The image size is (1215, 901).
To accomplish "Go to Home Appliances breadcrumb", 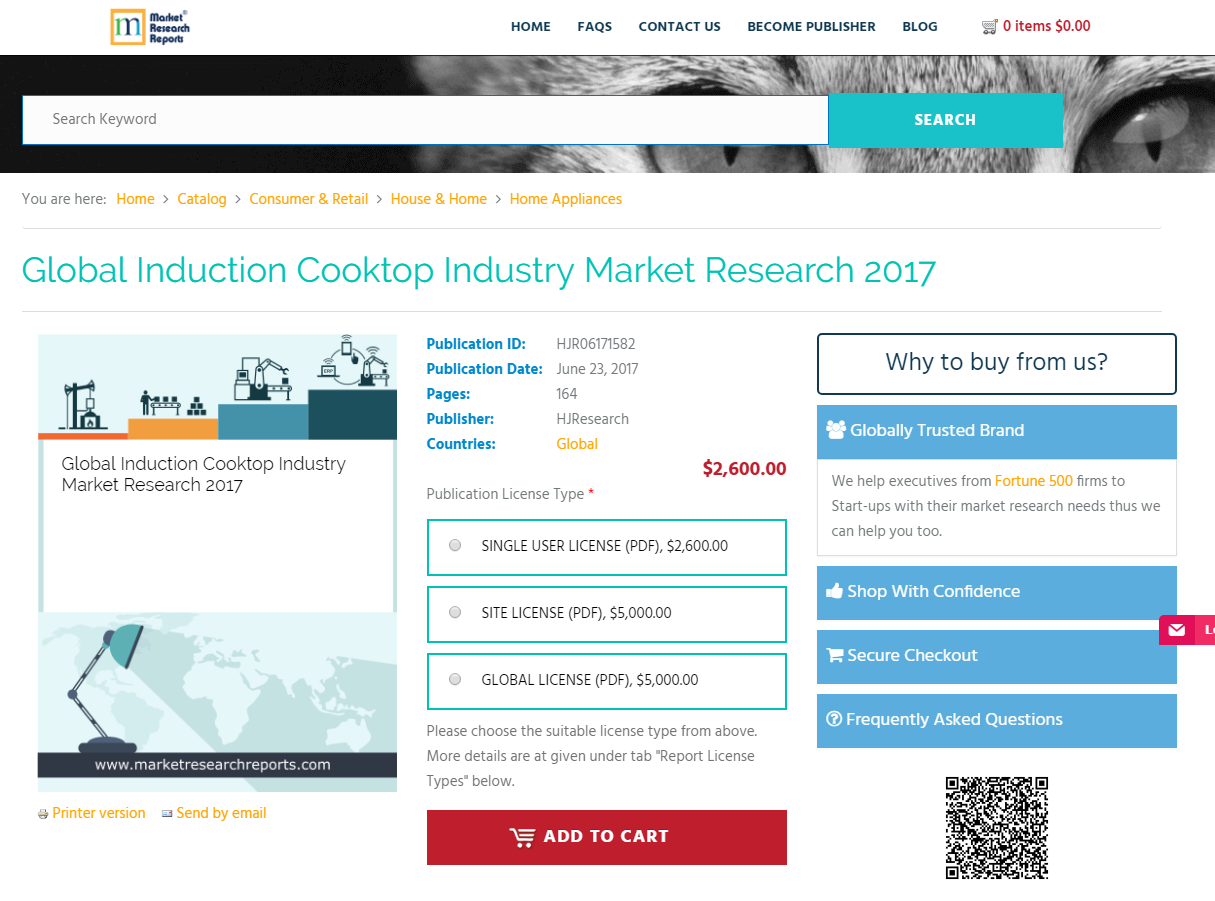I will pos(566,199).
